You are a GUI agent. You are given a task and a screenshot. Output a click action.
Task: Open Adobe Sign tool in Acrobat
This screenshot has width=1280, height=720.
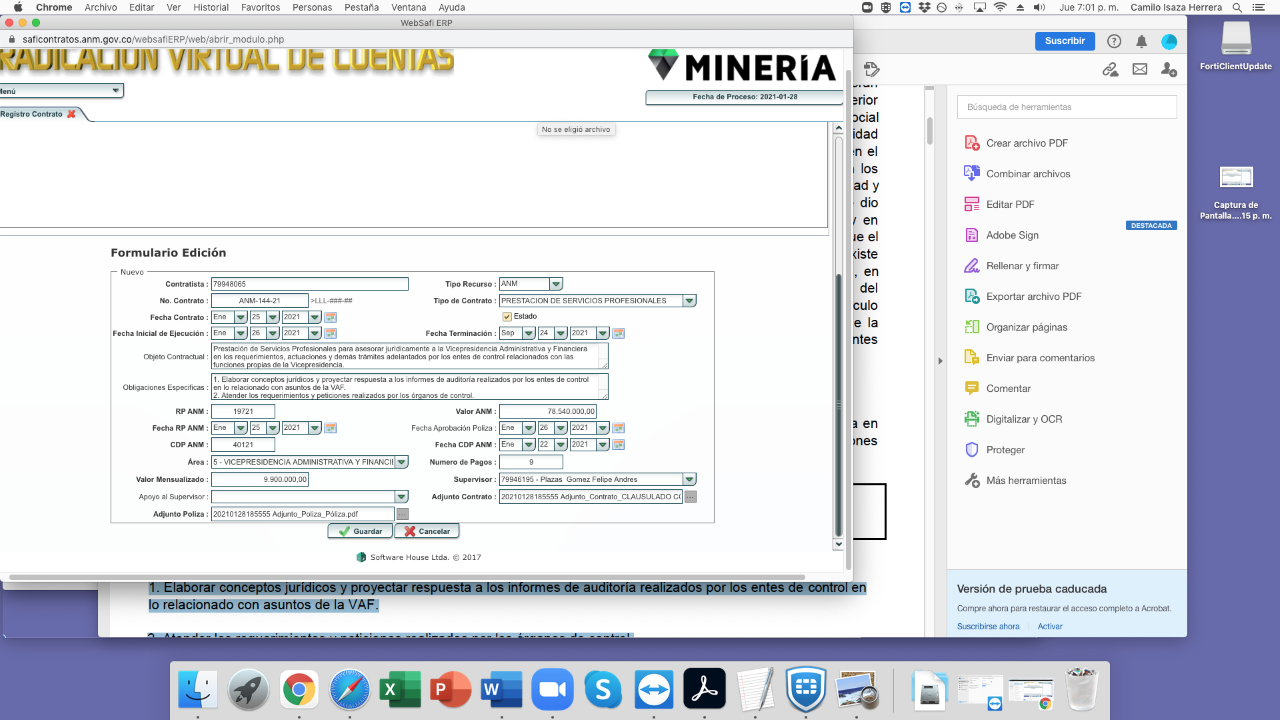(1000, 235)
